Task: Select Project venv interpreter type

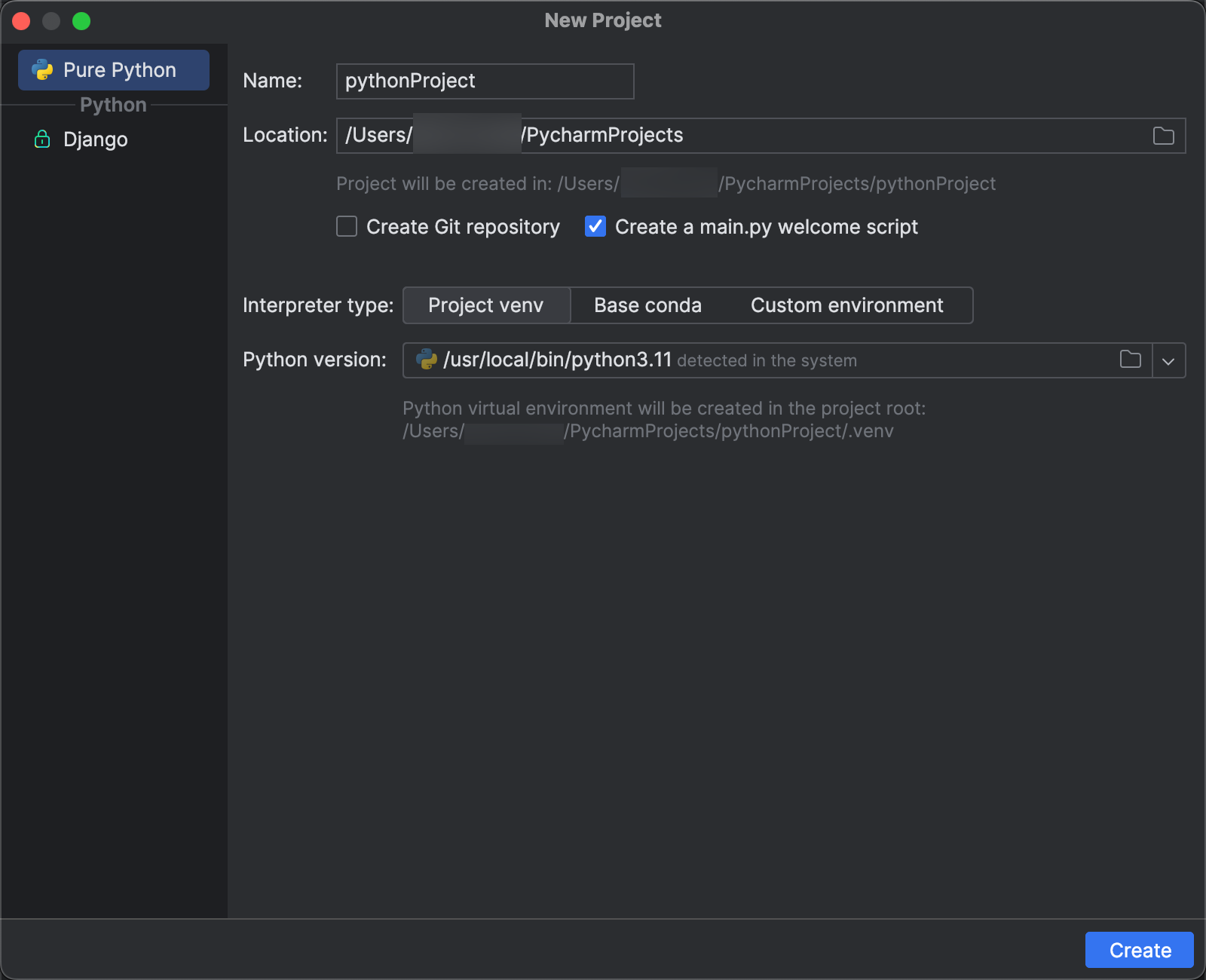Action: (486, 305)
